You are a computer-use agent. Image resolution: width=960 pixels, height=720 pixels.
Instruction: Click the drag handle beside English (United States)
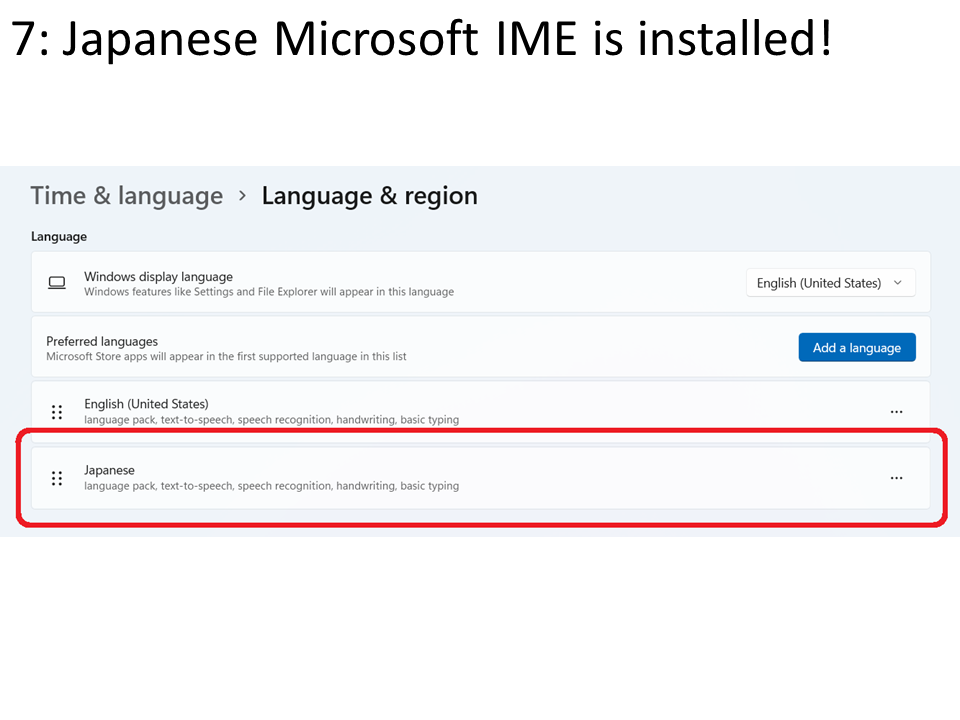point(57,412)
